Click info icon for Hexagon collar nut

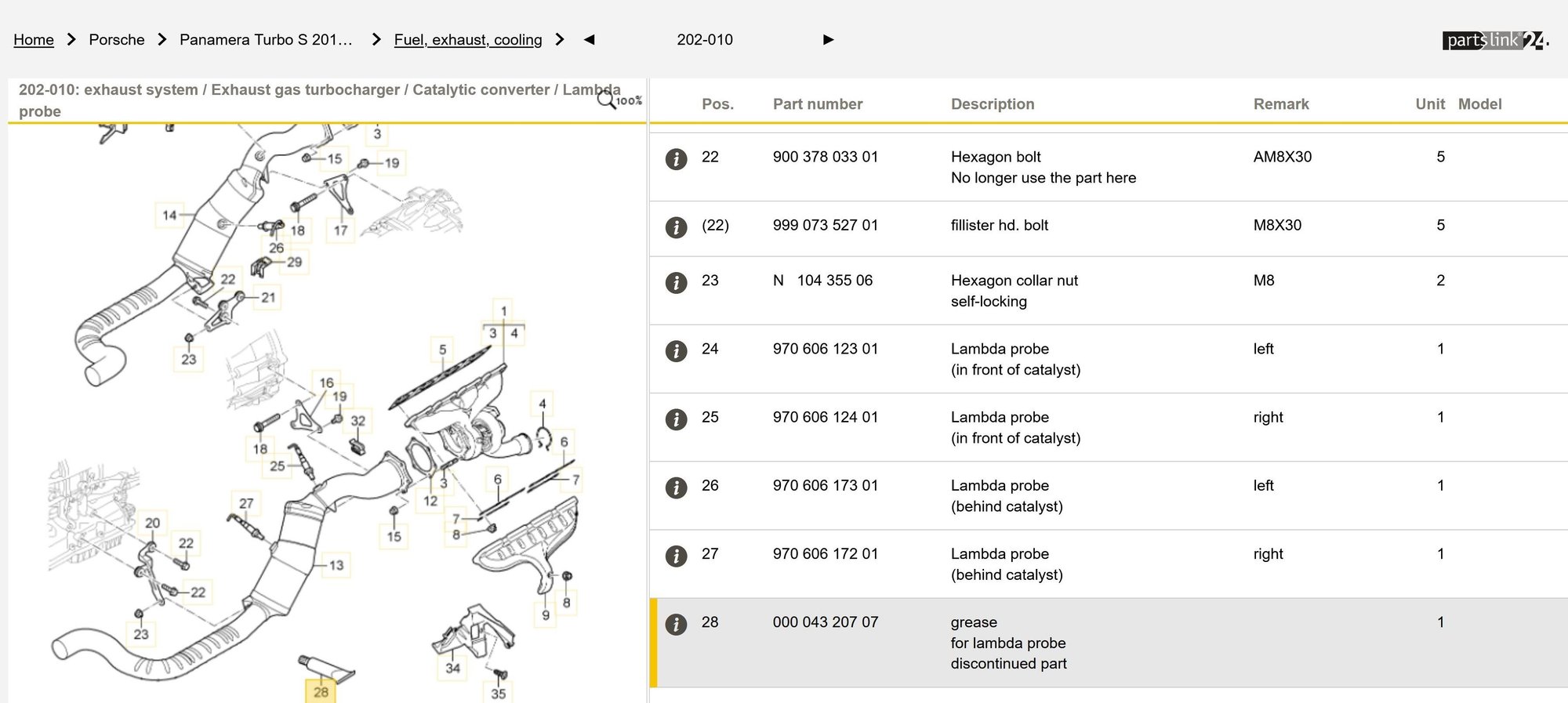point(676,283)
